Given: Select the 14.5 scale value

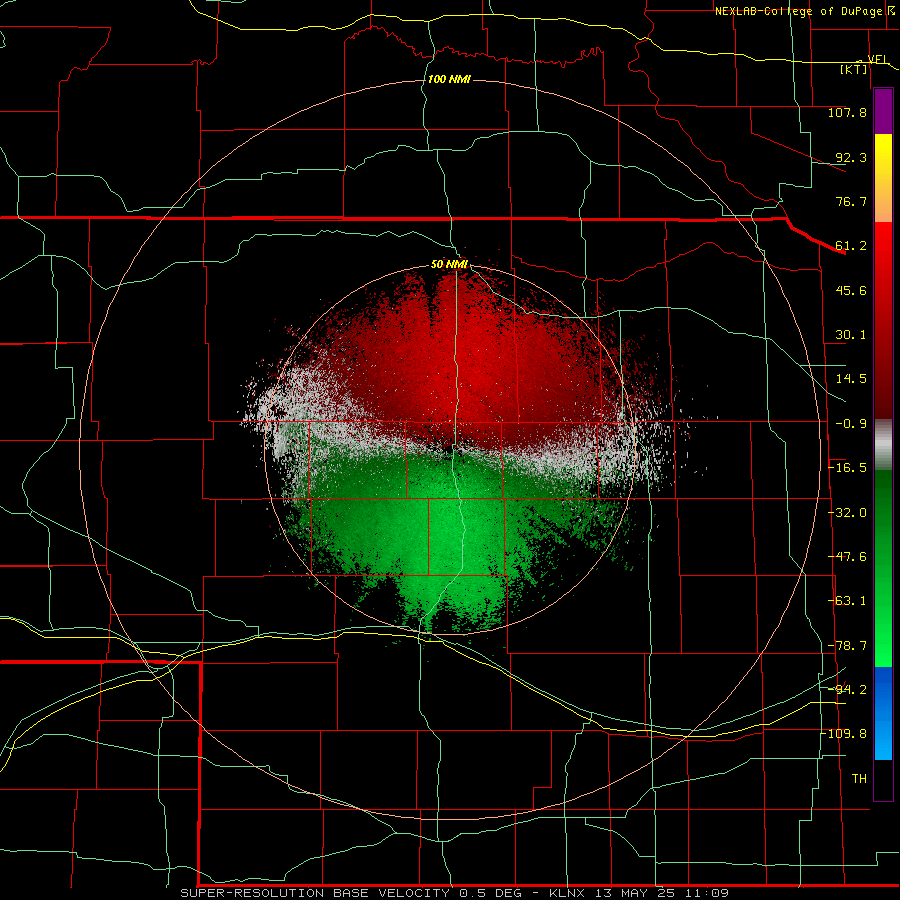Looking at the screenshot, I should pyautogui.click(x=851, y=379).
